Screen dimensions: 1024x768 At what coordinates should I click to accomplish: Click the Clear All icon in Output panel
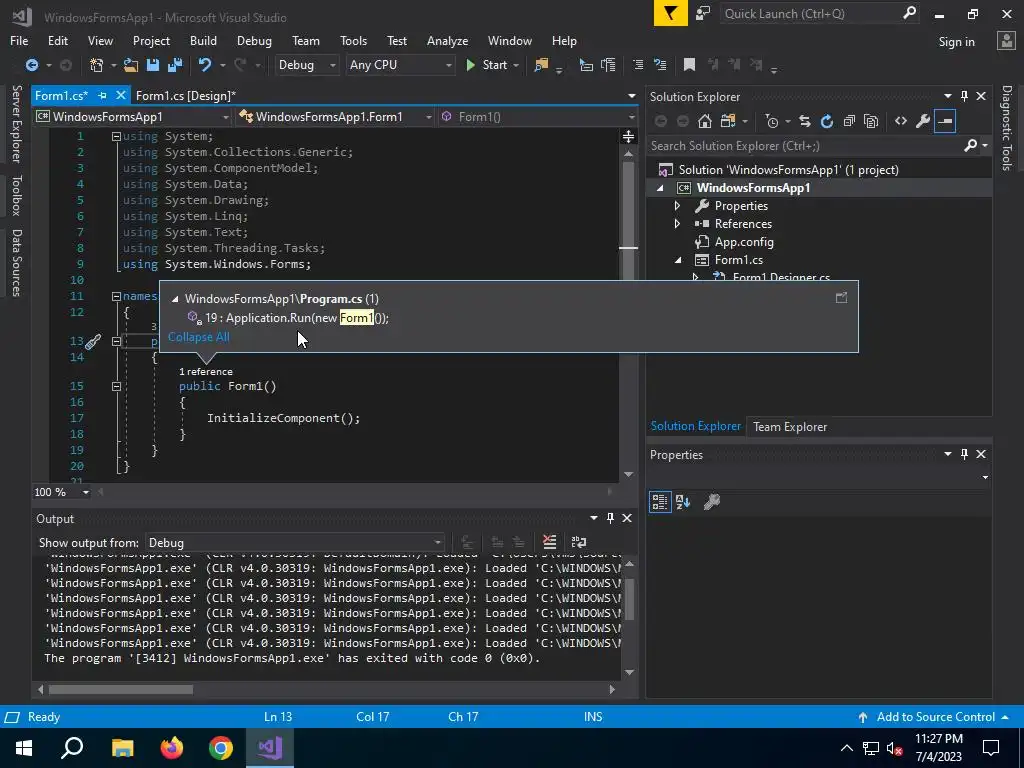point(549,542)
